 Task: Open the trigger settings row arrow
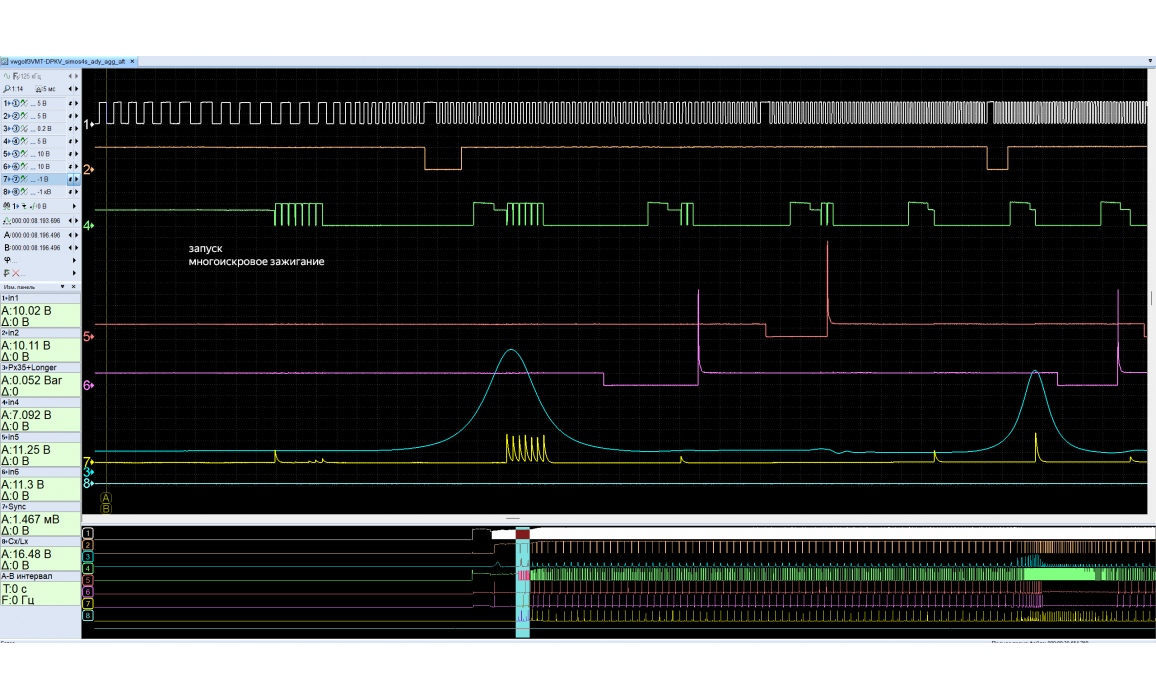coord(75,205)
